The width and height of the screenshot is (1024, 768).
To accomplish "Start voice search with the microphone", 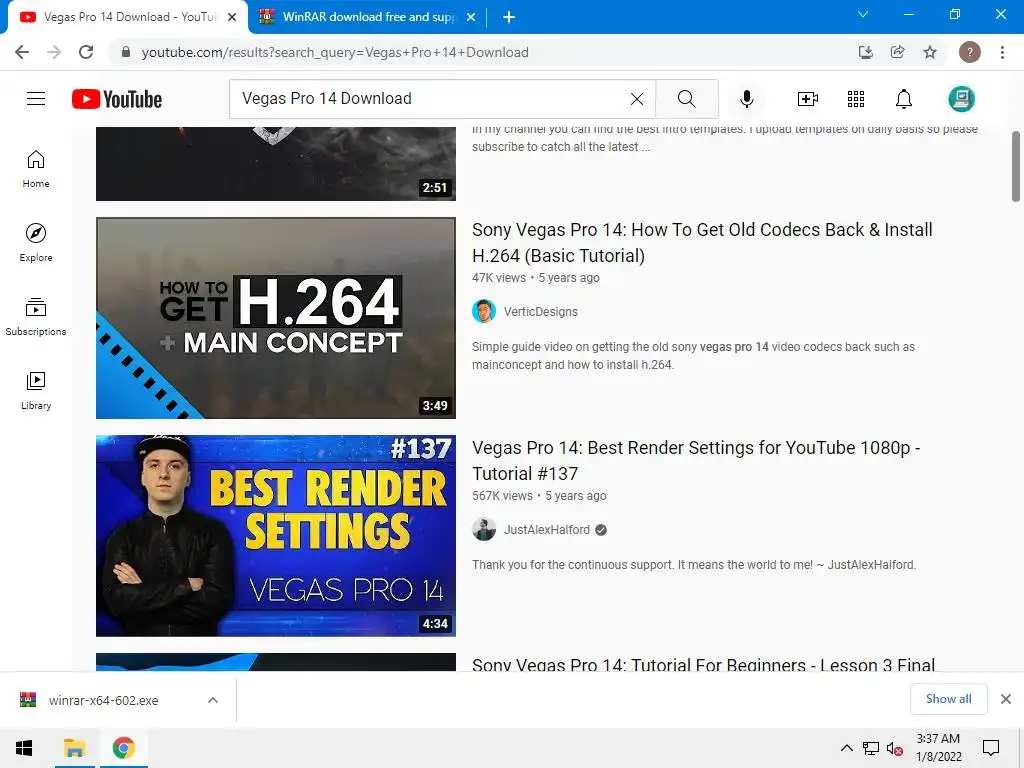I will [x=746, y=99].
